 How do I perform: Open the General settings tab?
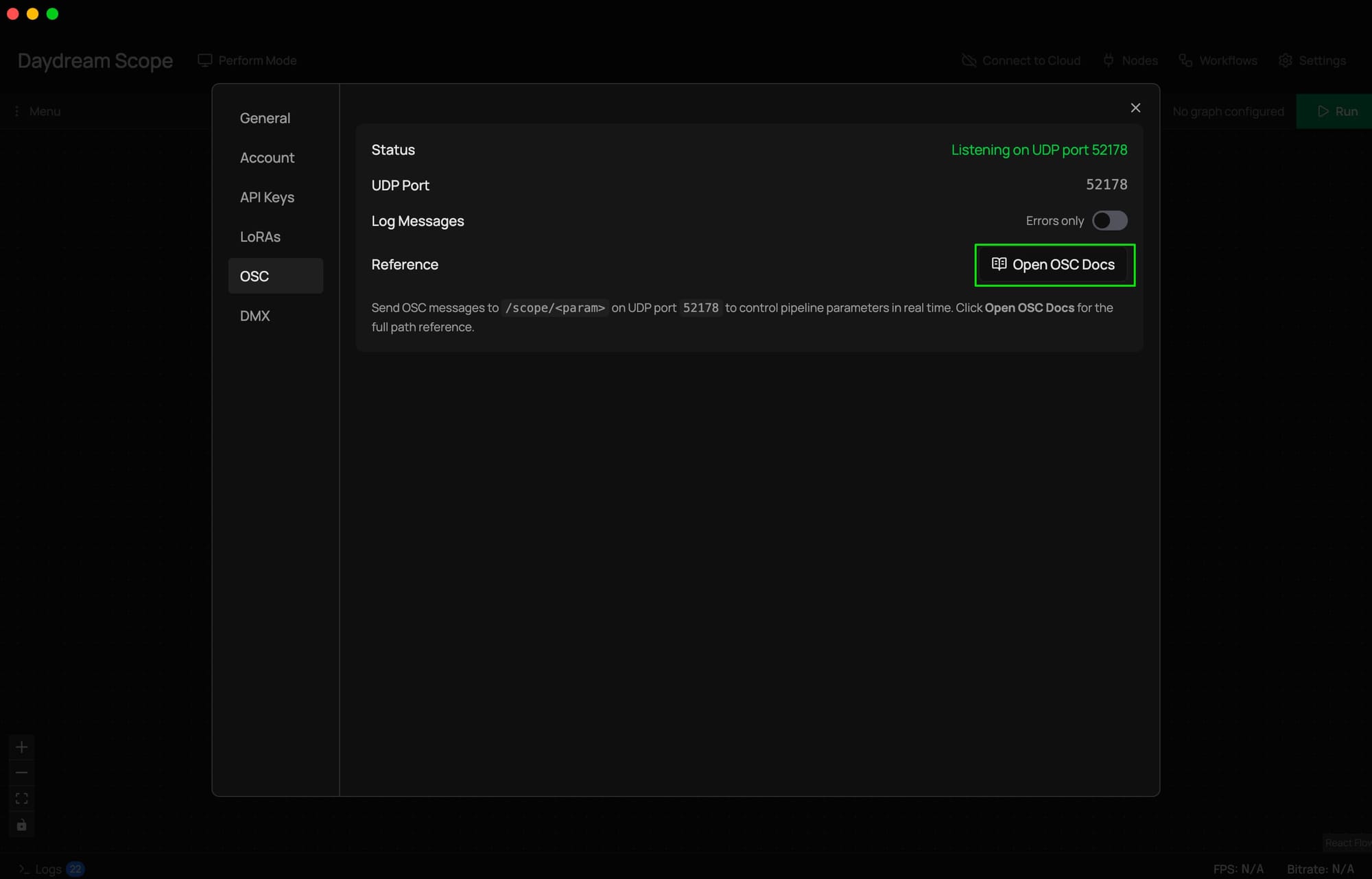coord(265,118)
